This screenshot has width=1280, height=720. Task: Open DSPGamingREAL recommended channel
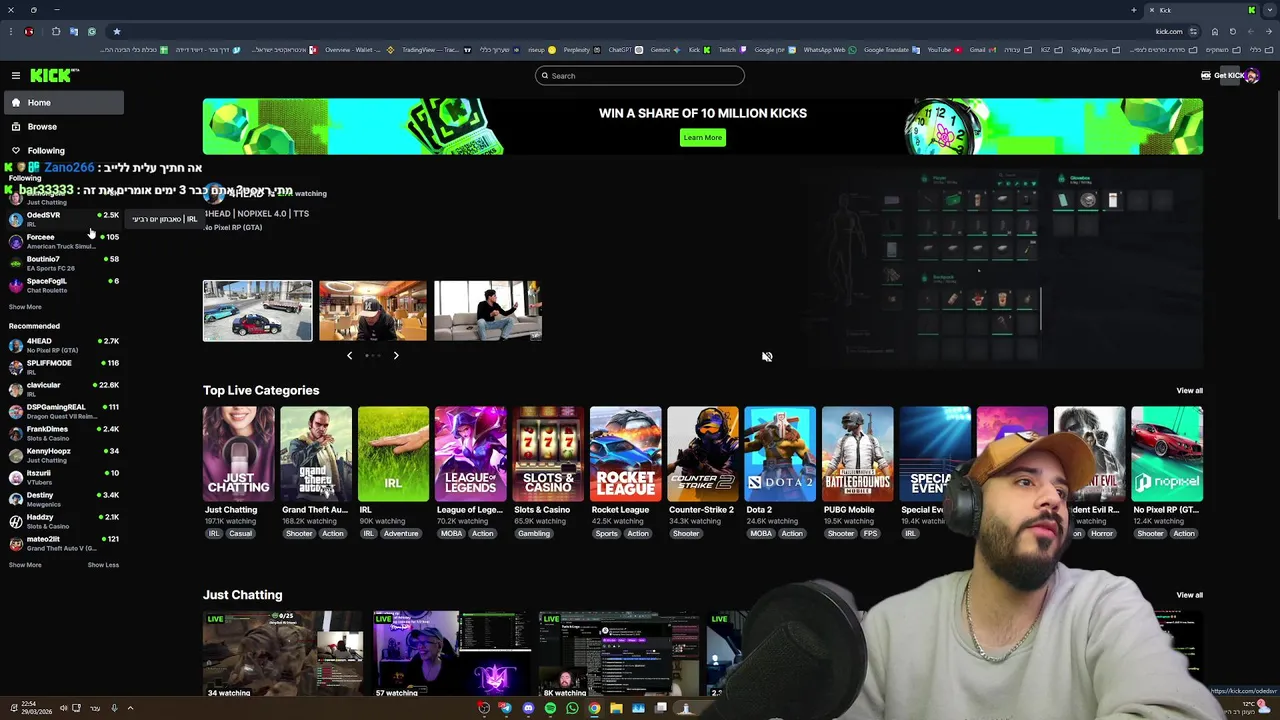click(x=63, y=411)
